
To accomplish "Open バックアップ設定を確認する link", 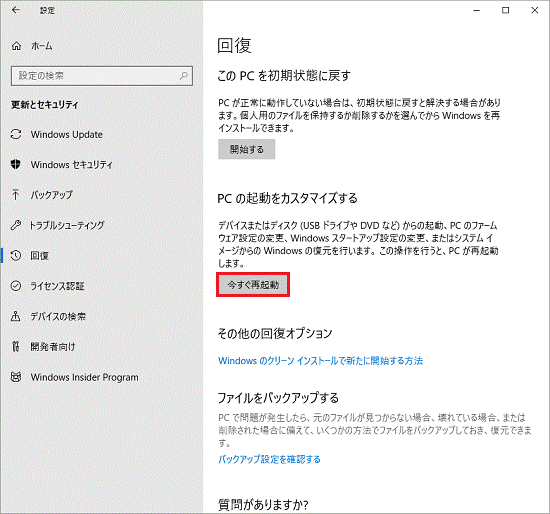I will point(269,459).
